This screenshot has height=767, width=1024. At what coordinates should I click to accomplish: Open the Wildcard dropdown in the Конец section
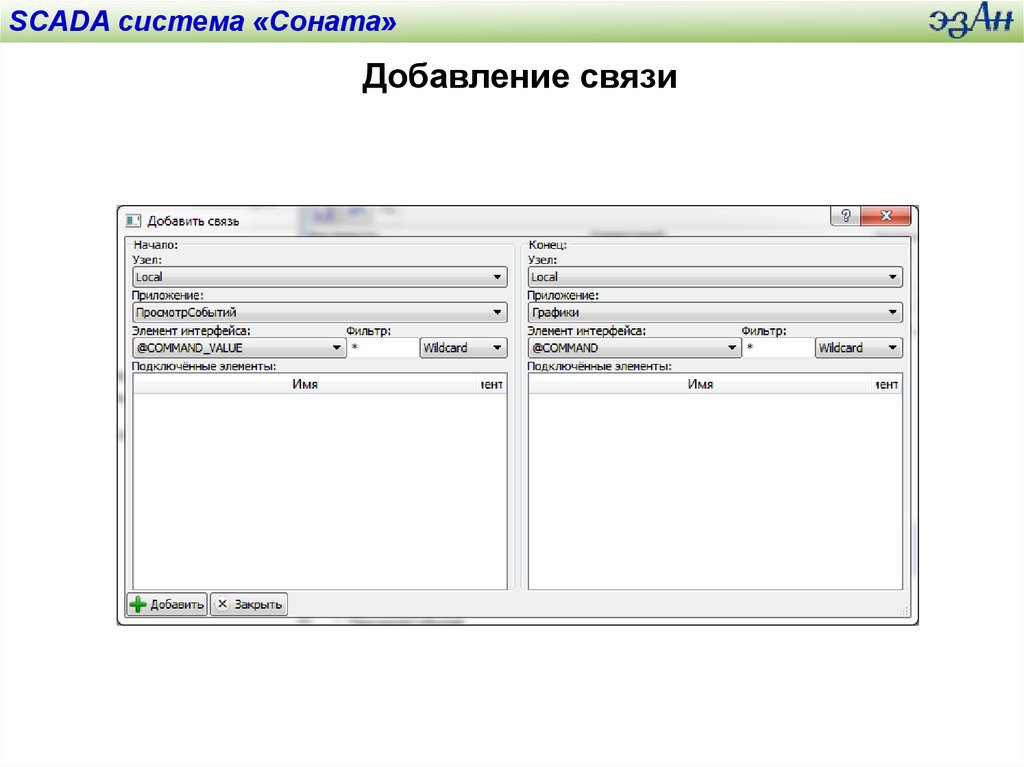pyautogui.click(x=859, y=348)
